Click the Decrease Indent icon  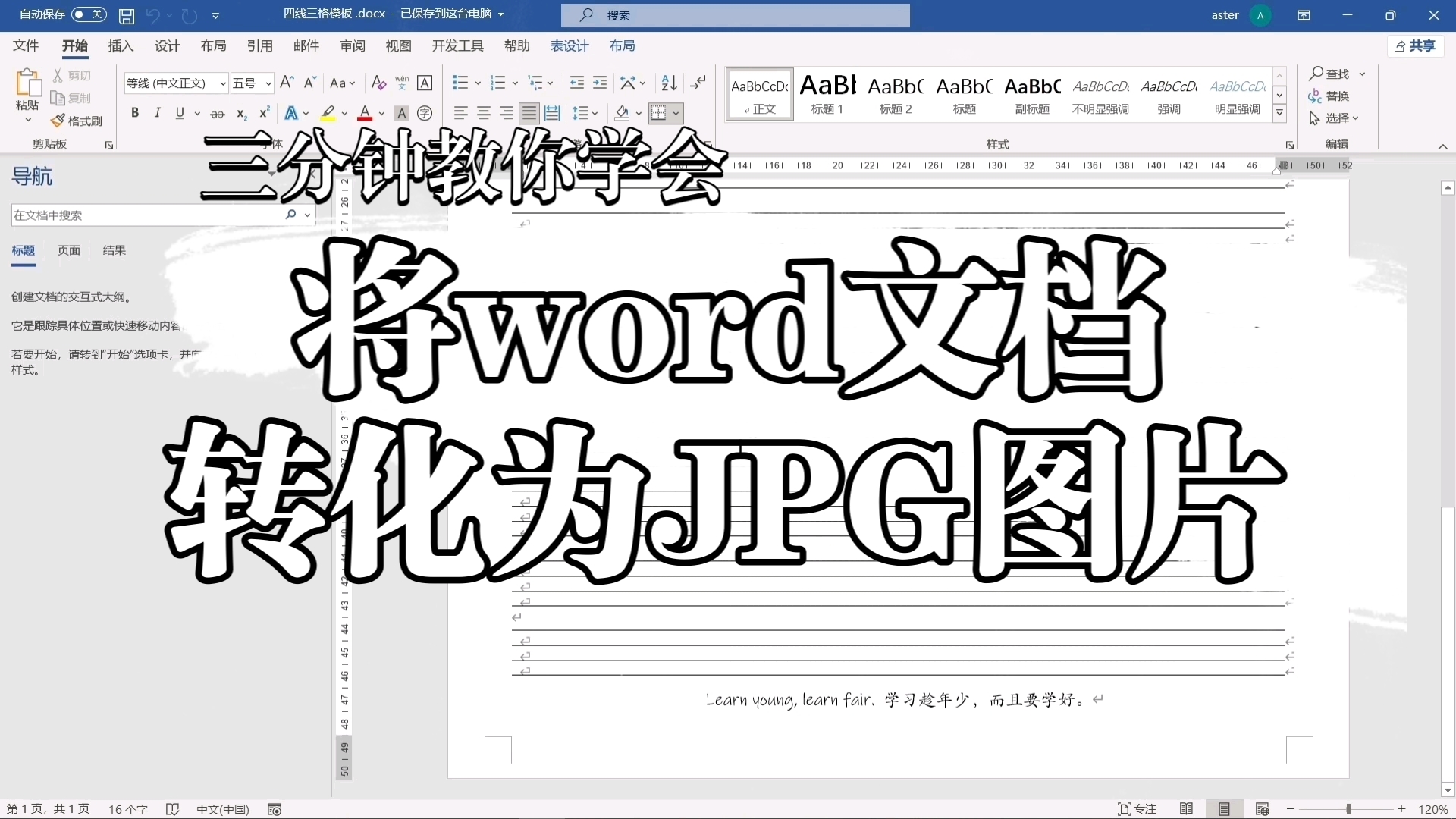(x=577, y=83)
